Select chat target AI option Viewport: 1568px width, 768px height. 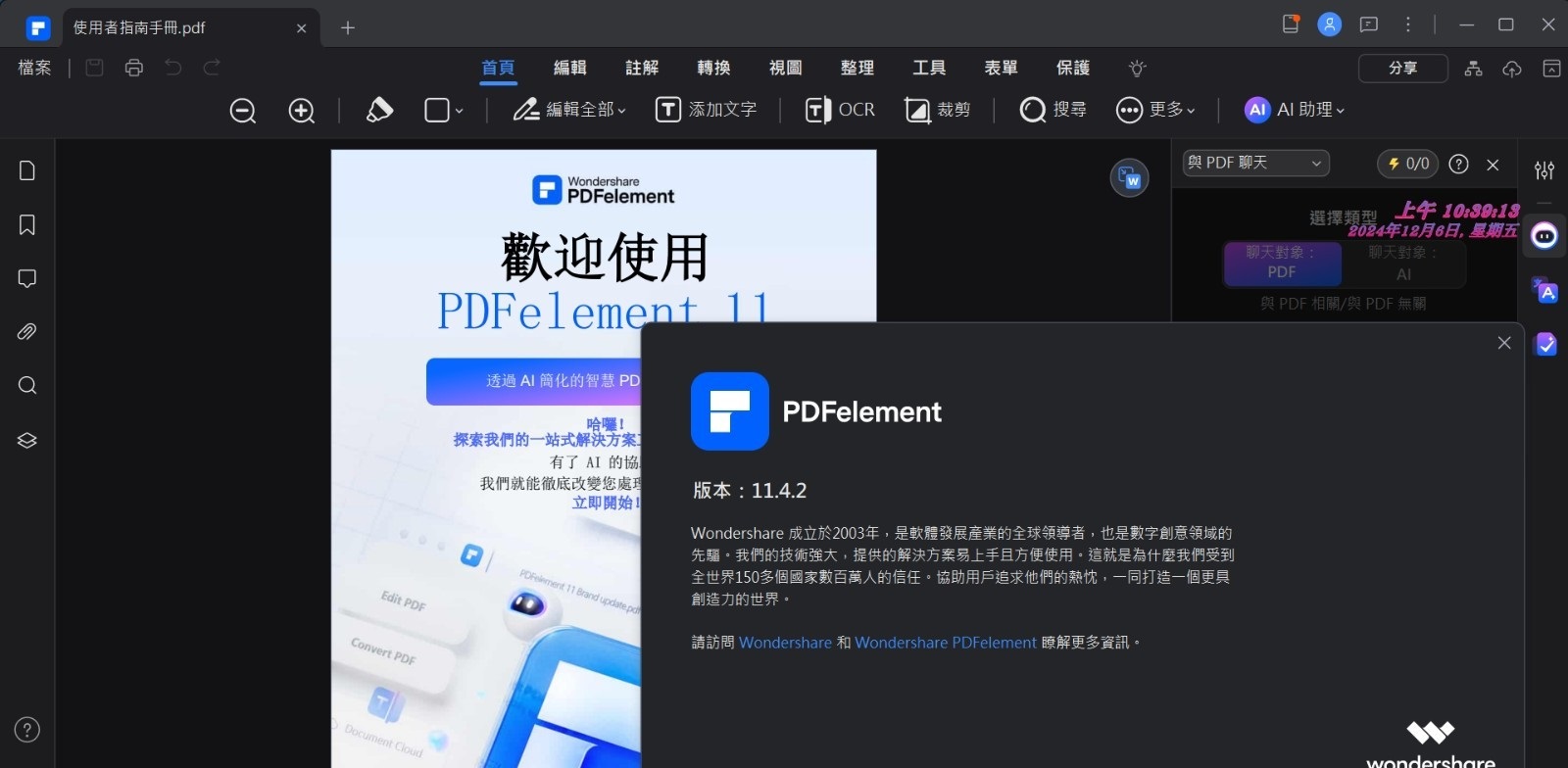[x=1403, y=264]
